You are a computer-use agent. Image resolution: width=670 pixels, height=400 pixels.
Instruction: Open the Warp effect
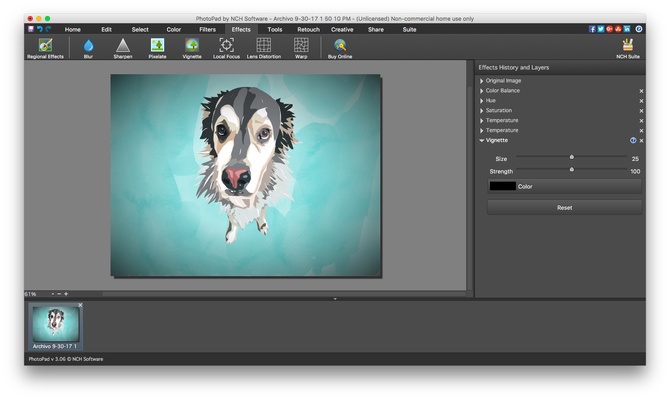301,48
